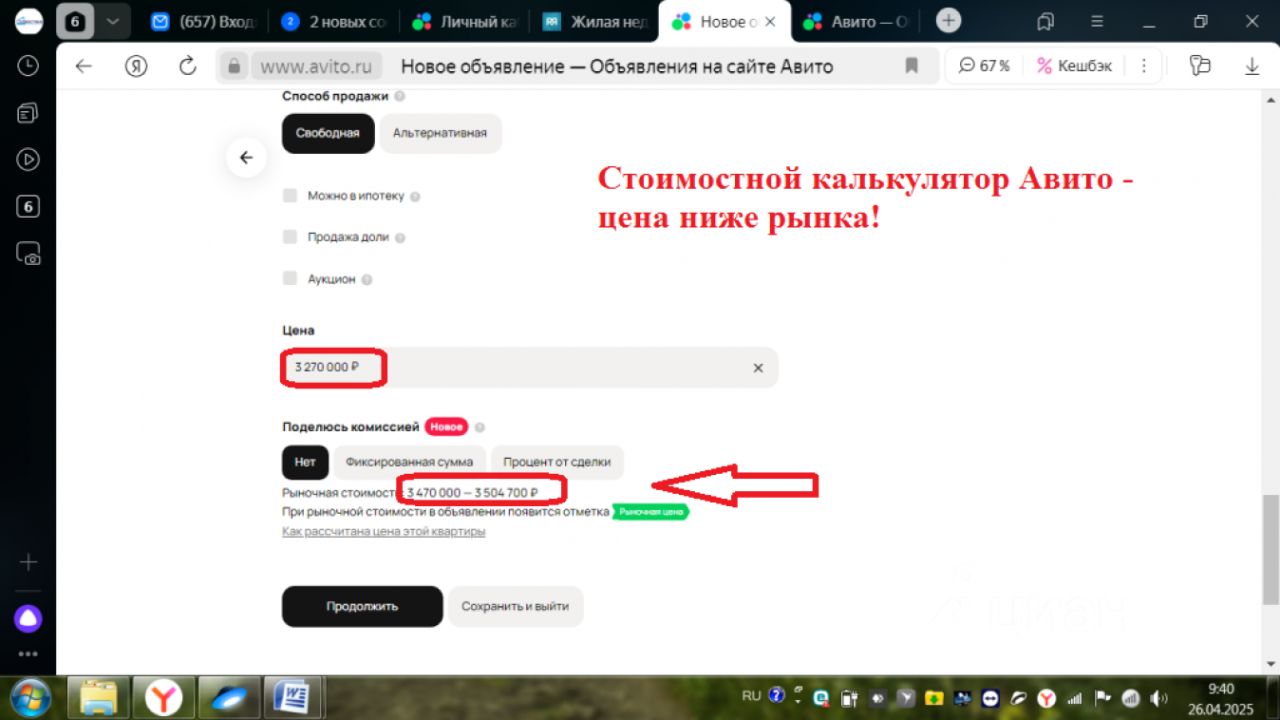Open the video play icon in sidebar
The height and width of the screenshot is (720, 1280).
[28, 159]
